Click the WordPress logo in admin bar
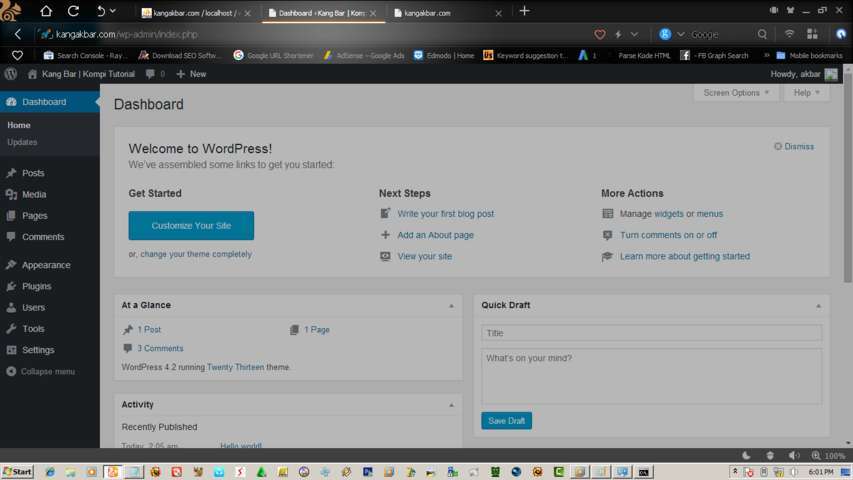Image resolution: width=853 pixels, height=480 pixels. click(x=11, y=74)
